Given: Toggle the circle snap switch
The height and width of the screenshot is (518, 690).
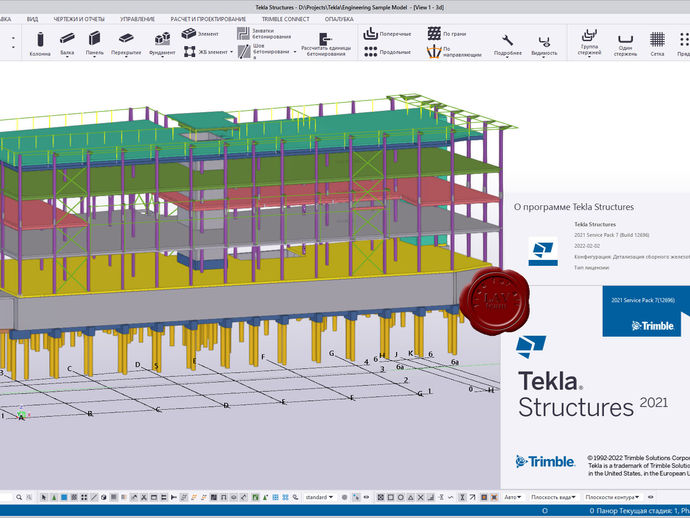Looking at the screenshot, I should tap(401, 497).
